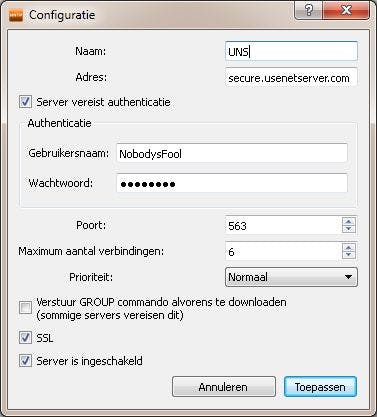Screen dimensions: 377x417
Task: Click the Poort: label
Action: tap(91, 225)
